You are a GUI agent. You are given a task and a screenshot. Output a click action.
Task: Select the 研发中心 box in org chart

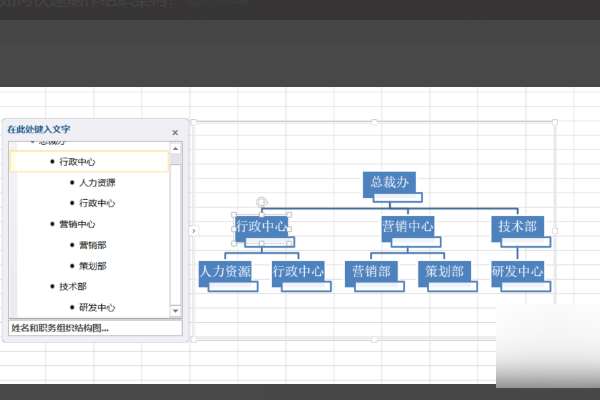517,271
